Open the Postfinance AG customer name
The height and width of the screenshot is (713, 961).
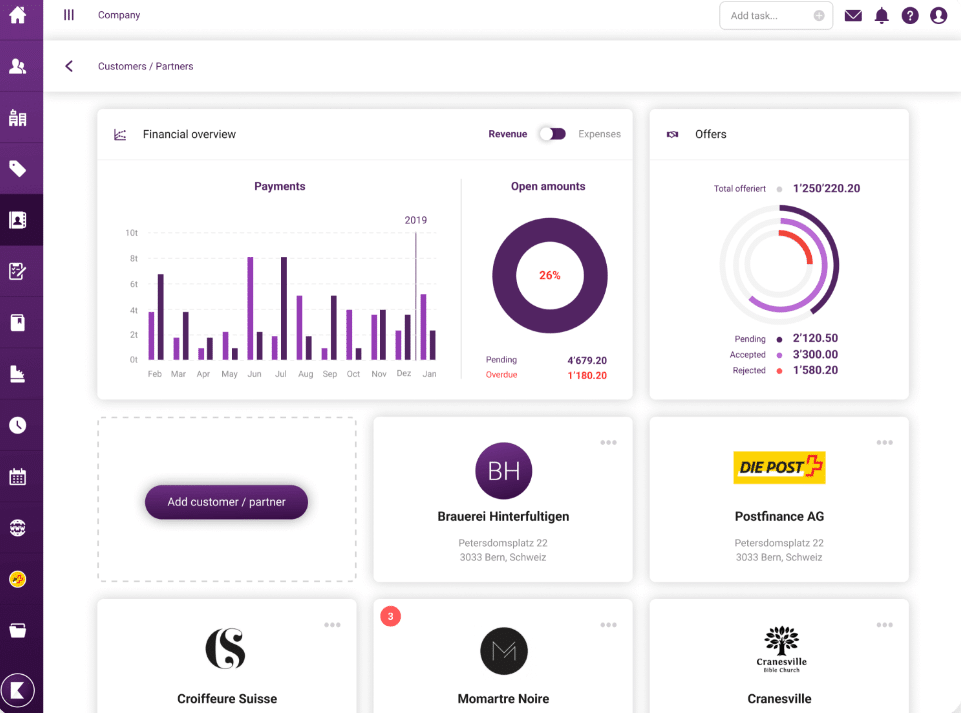[779, 516]
